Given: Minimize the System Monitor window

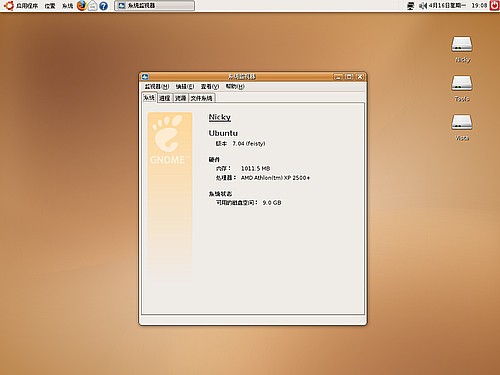Looking at the screenshot, I should [x=338, y=77].
